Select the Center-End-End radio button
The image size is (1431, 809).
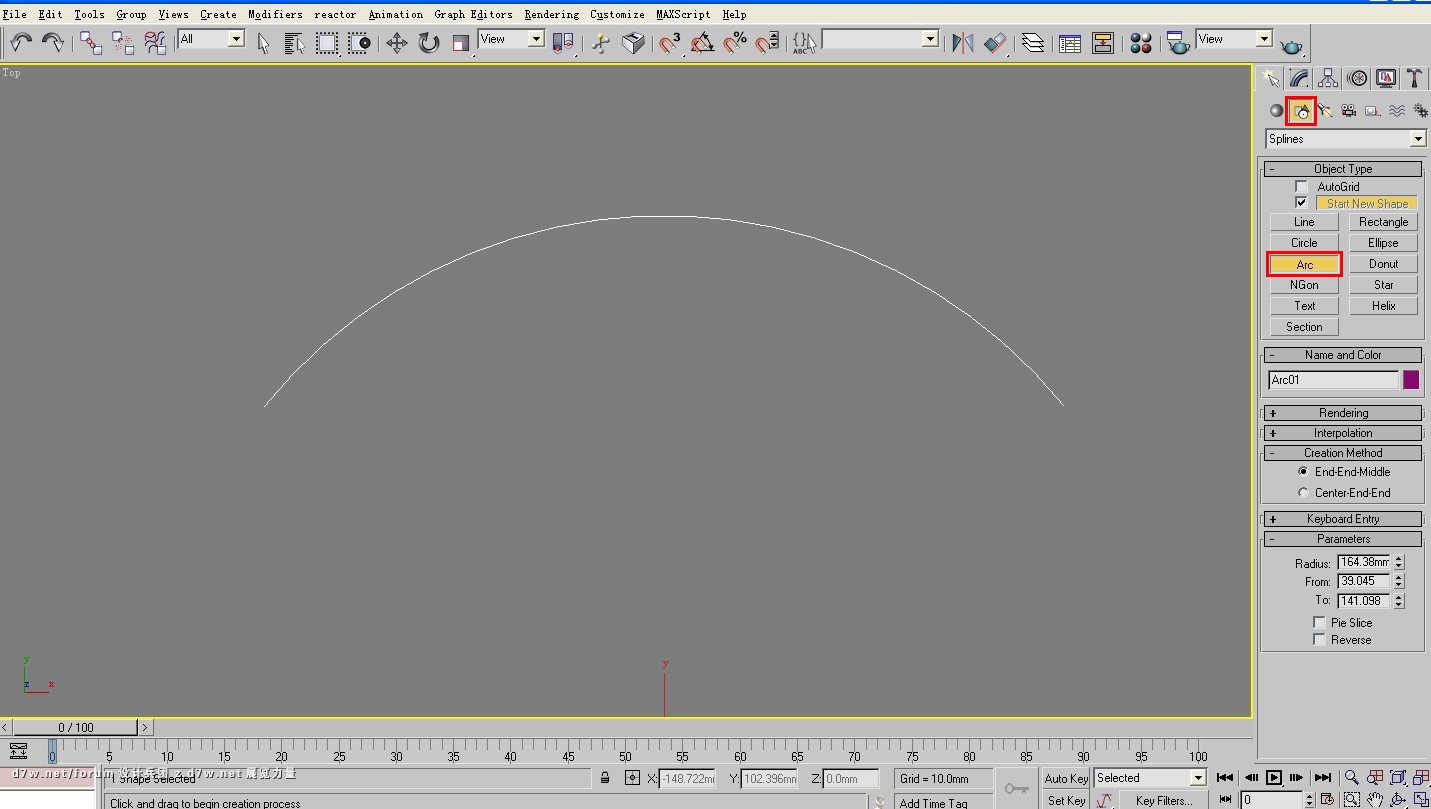tap(1303, 492)
